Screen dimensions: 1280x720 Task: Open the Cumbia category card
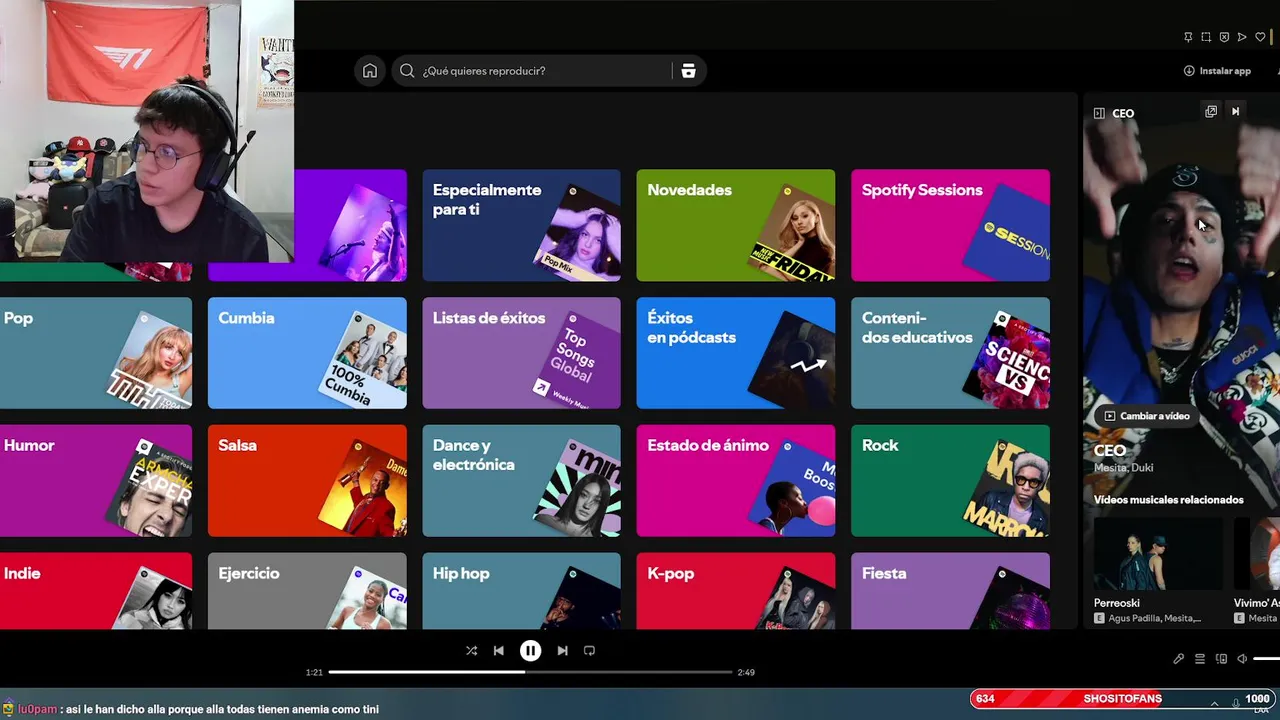(x=307, y=353)
